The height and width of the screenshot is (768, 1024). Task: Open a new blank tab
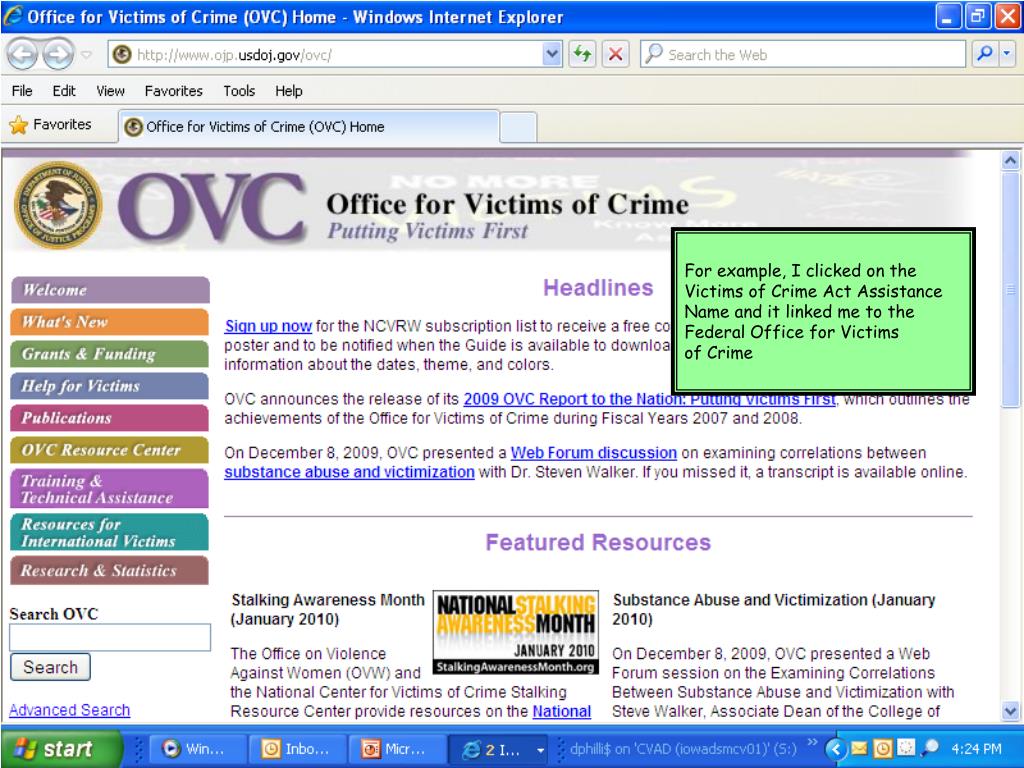pos(519,127)
